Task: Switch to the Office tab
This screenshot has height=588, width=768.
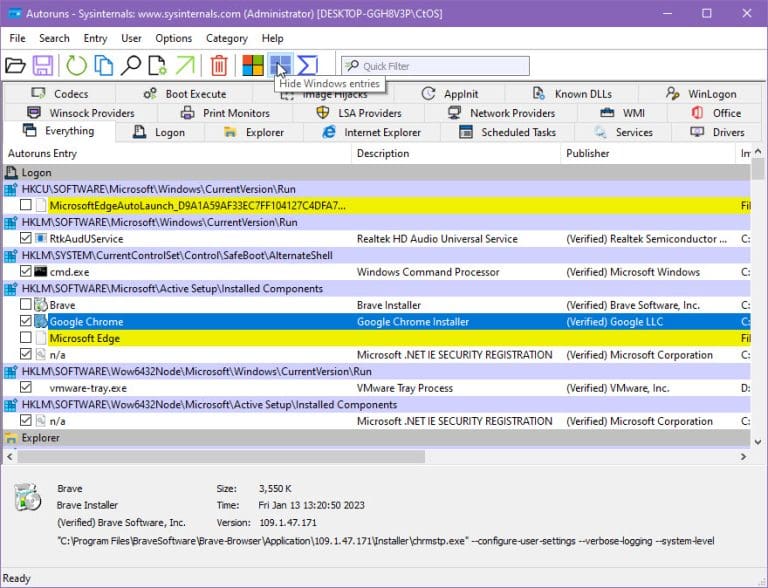Action: coord(716,113)
